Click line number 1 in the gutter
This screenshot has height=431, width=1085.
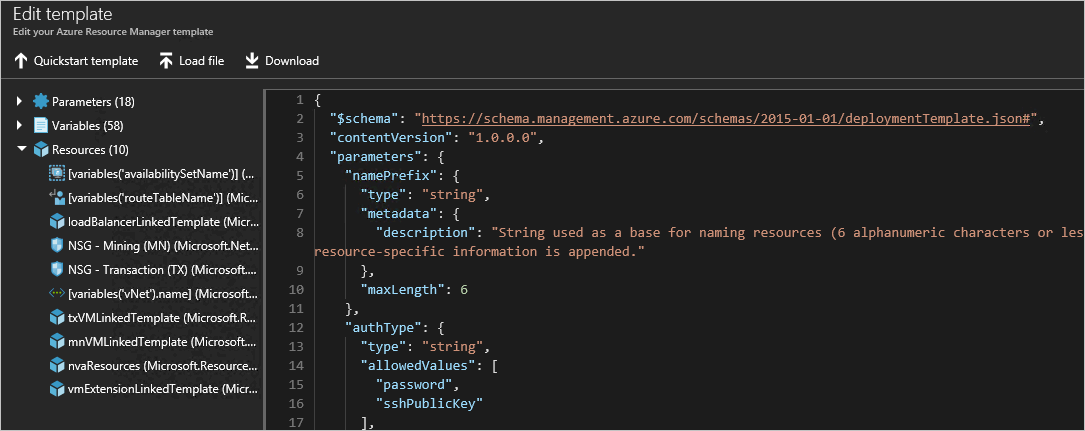pos(300,100)
